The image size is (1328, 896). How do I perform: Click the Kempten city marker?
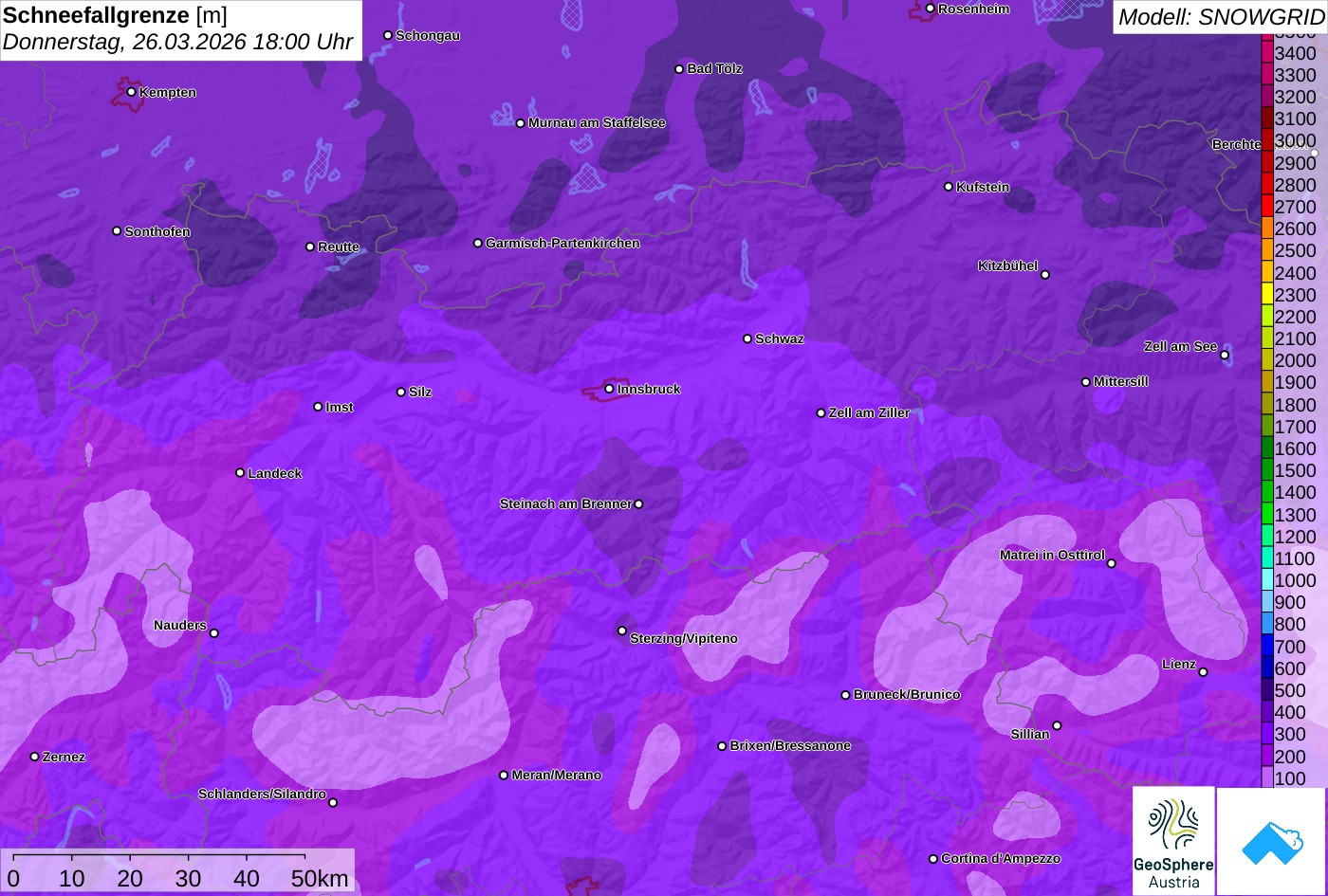point(131,92)
